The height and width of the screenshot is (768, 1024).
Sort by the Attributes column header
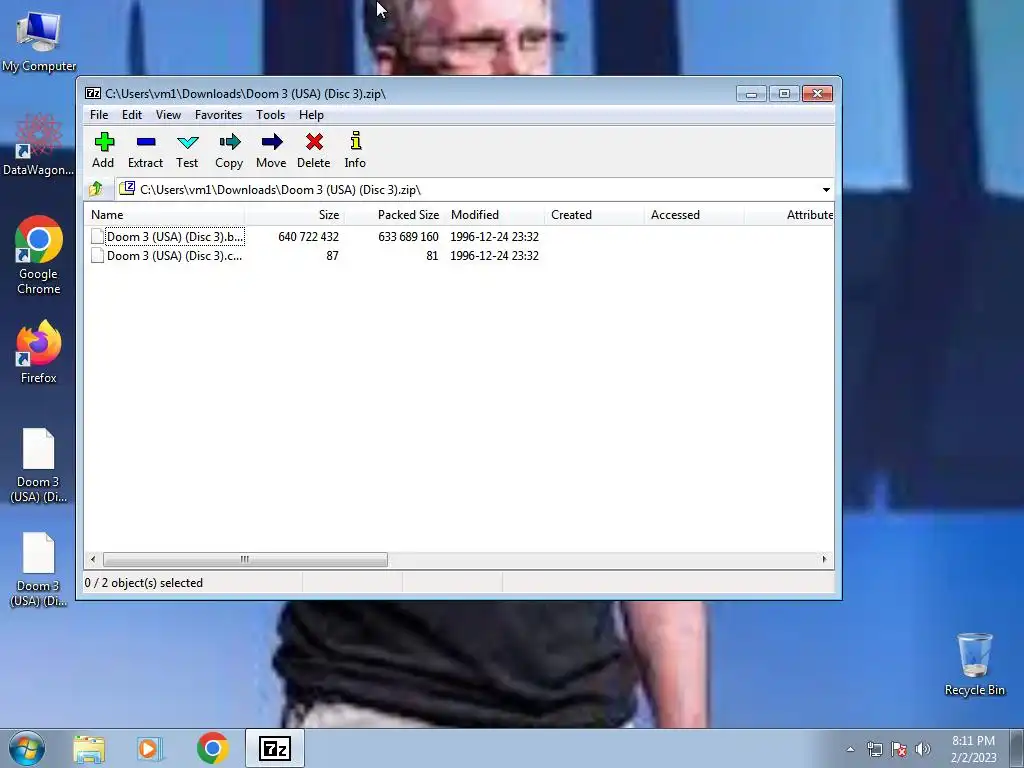pos(789,215)
